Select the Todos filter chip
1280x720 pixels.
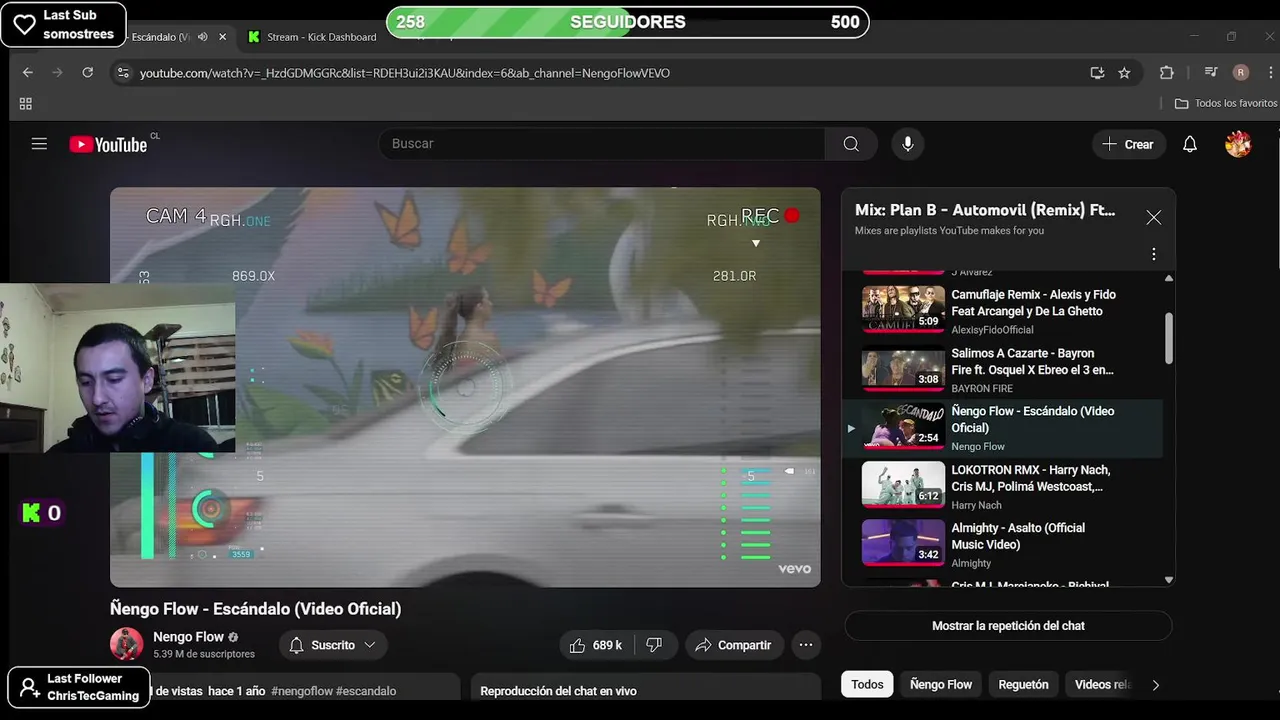pos(867,685)
